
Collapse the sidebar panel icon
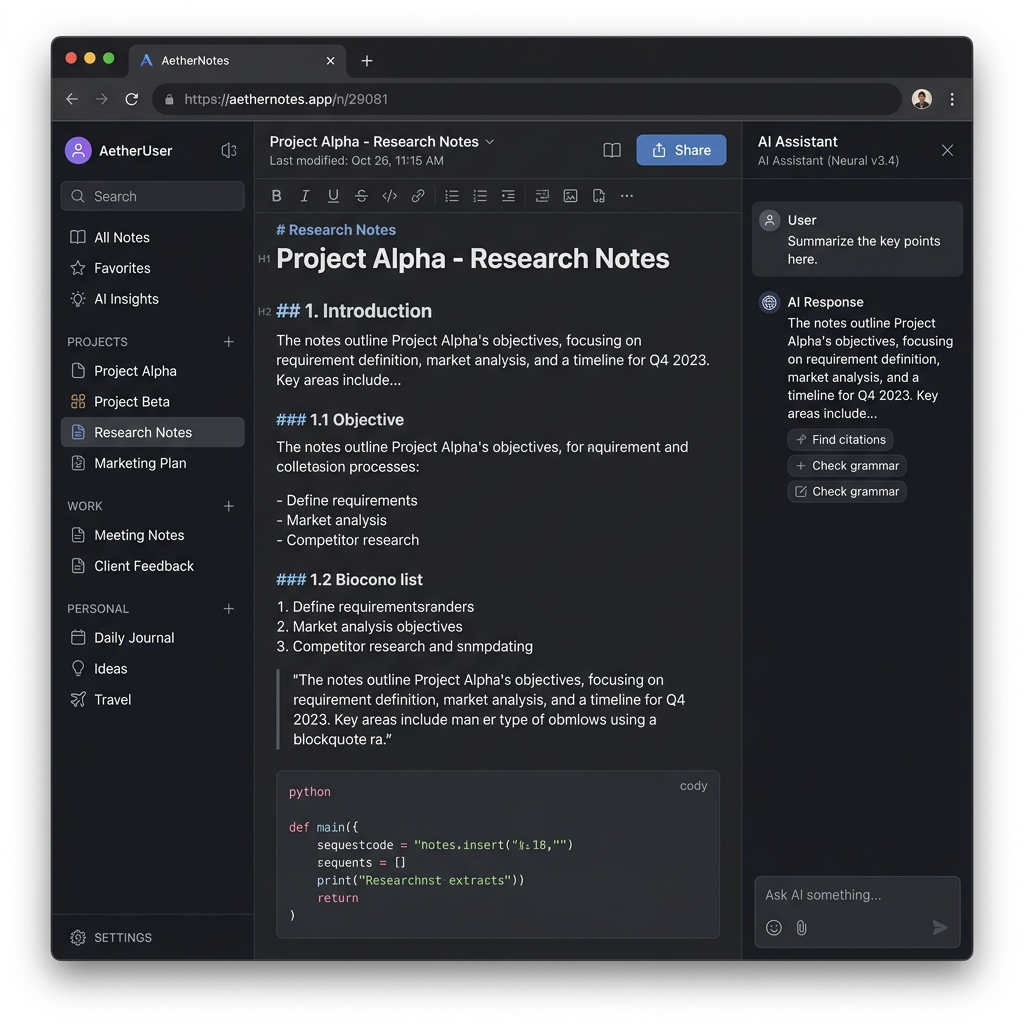coord(229,151)
